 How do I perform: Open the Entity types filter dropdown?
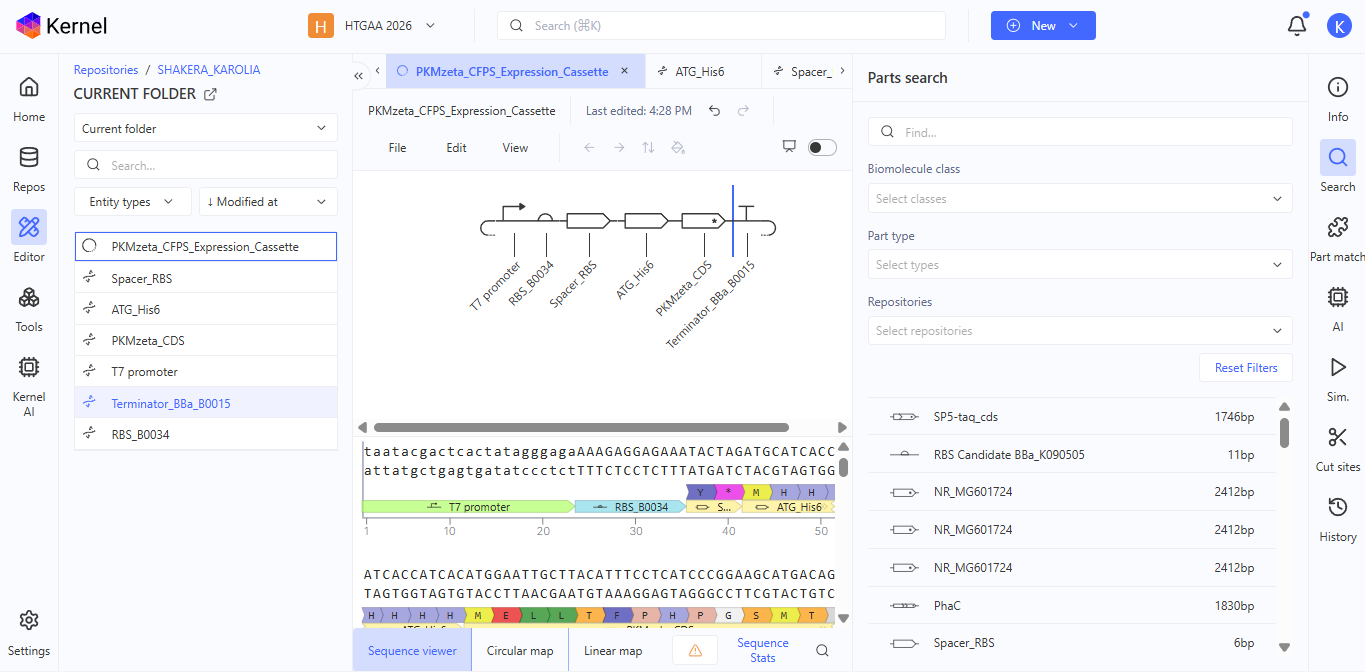tap(133, 201)
